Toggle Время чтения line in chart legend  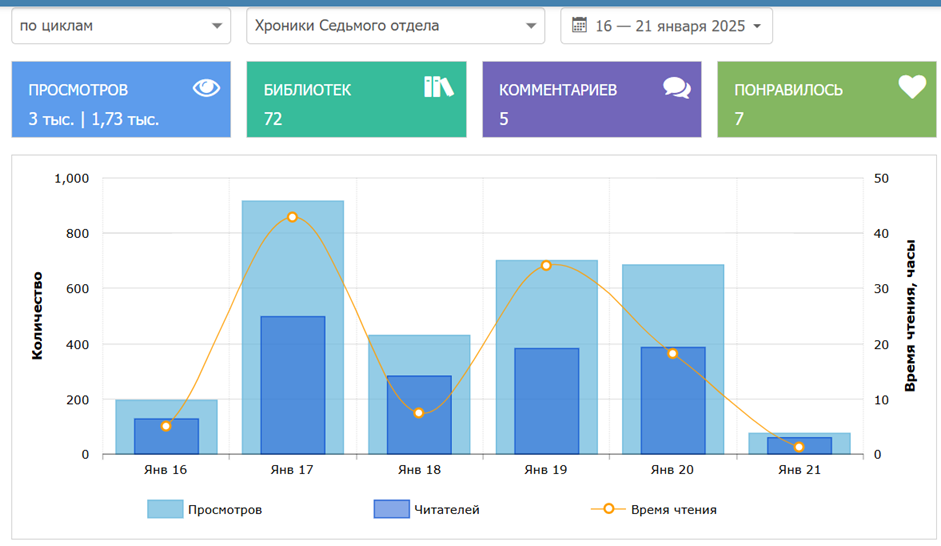coord(673,509)
